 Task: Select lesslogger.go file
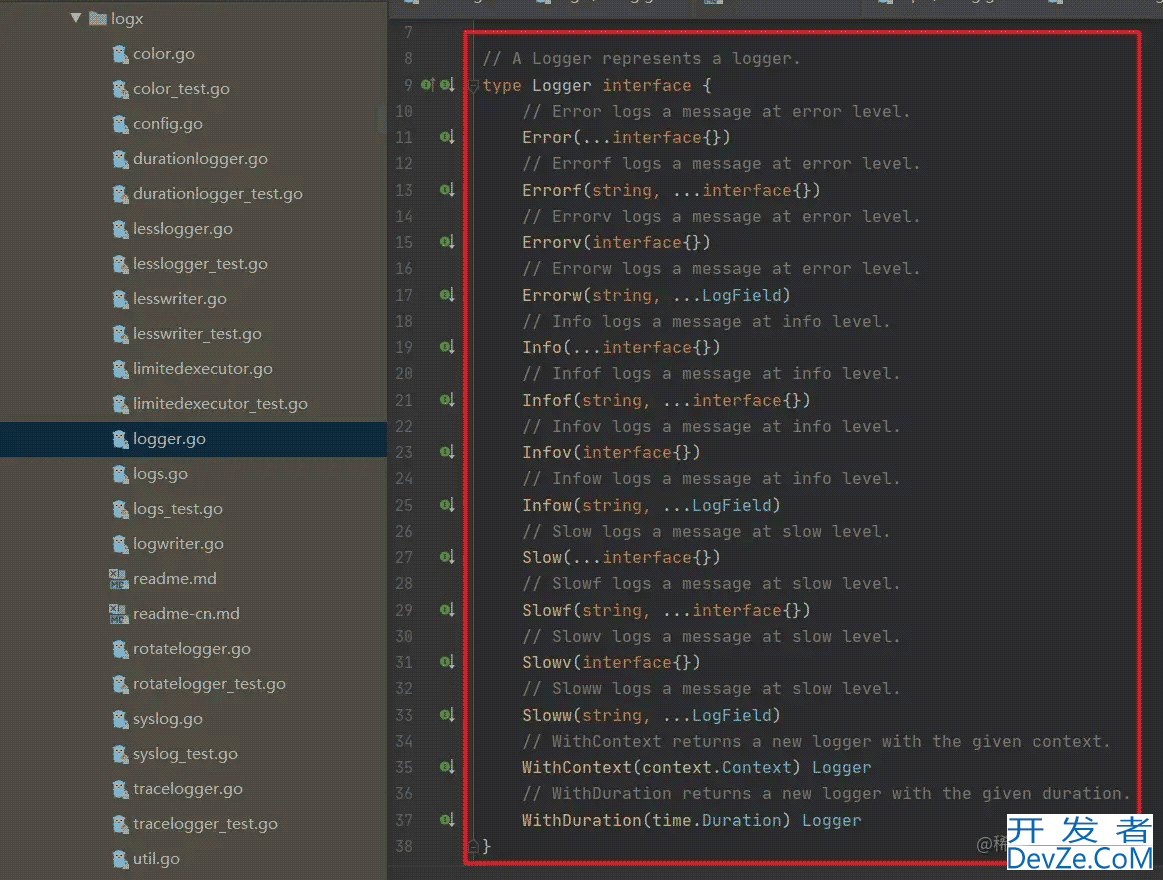point(182,229)
